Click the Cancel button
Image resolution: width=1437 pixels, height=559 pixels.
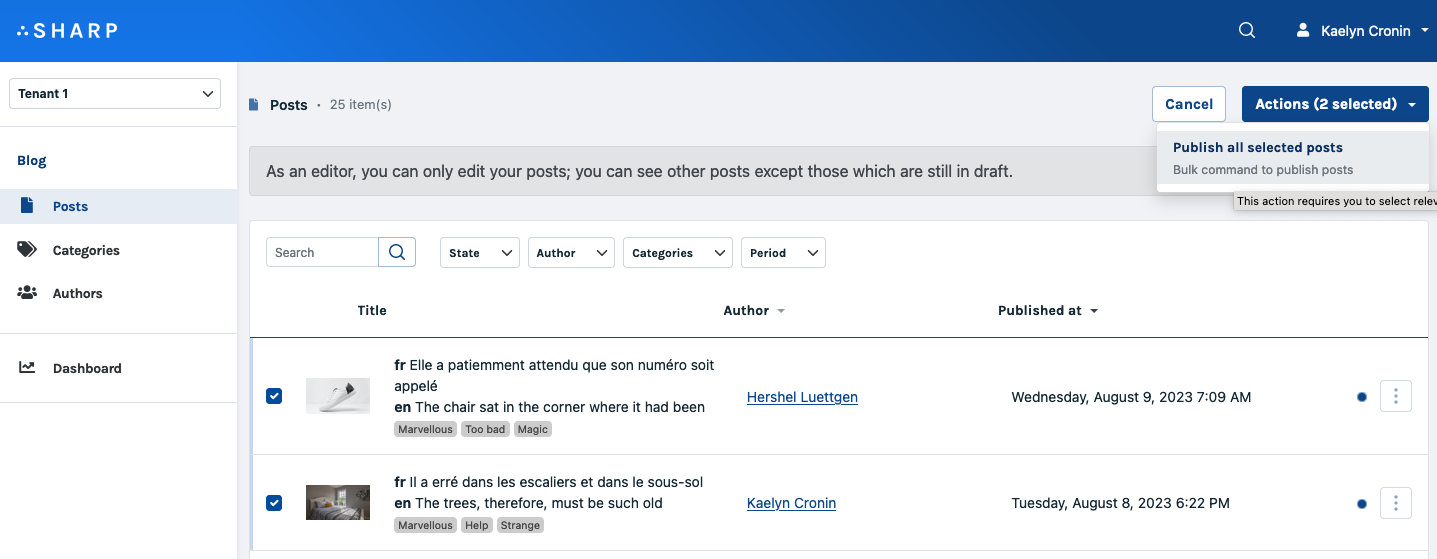coord(1189,104)
